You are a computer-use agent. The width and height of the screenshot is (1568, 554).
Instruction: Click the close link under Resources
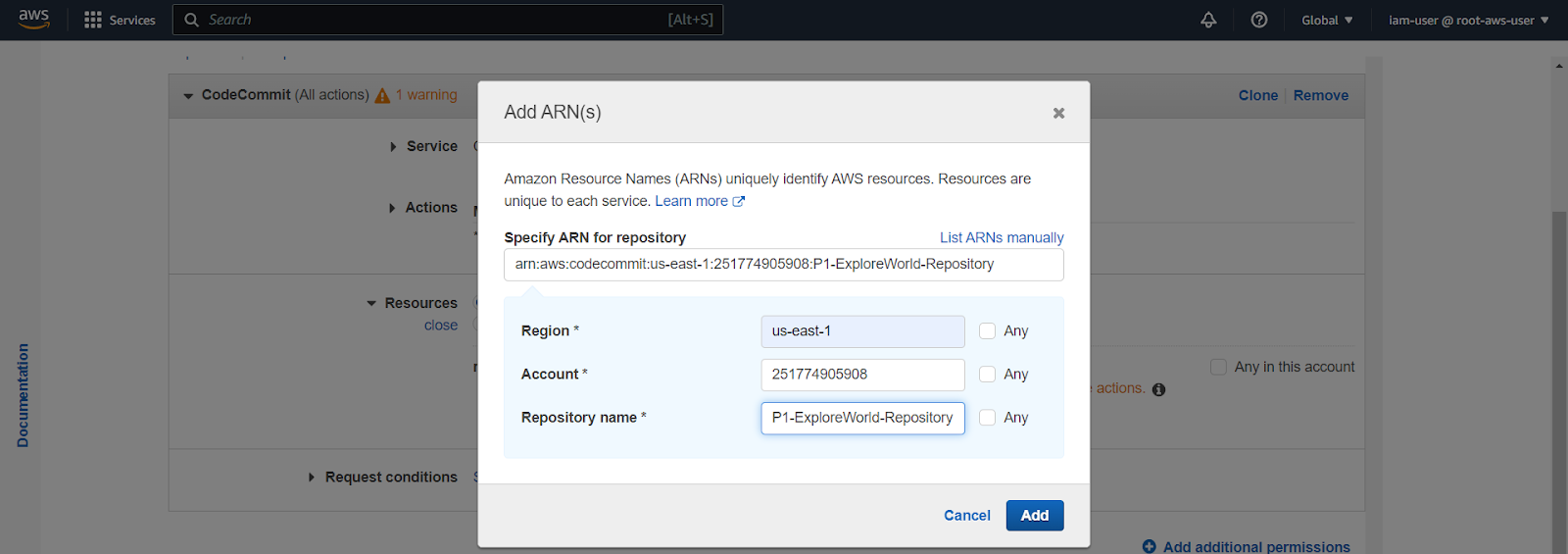[441, 326]
